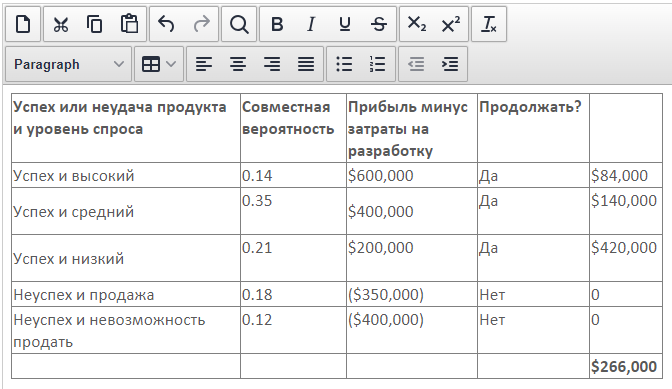Click 'Нет' in the 'Неуспех и продажа' row

coord(492,295)
